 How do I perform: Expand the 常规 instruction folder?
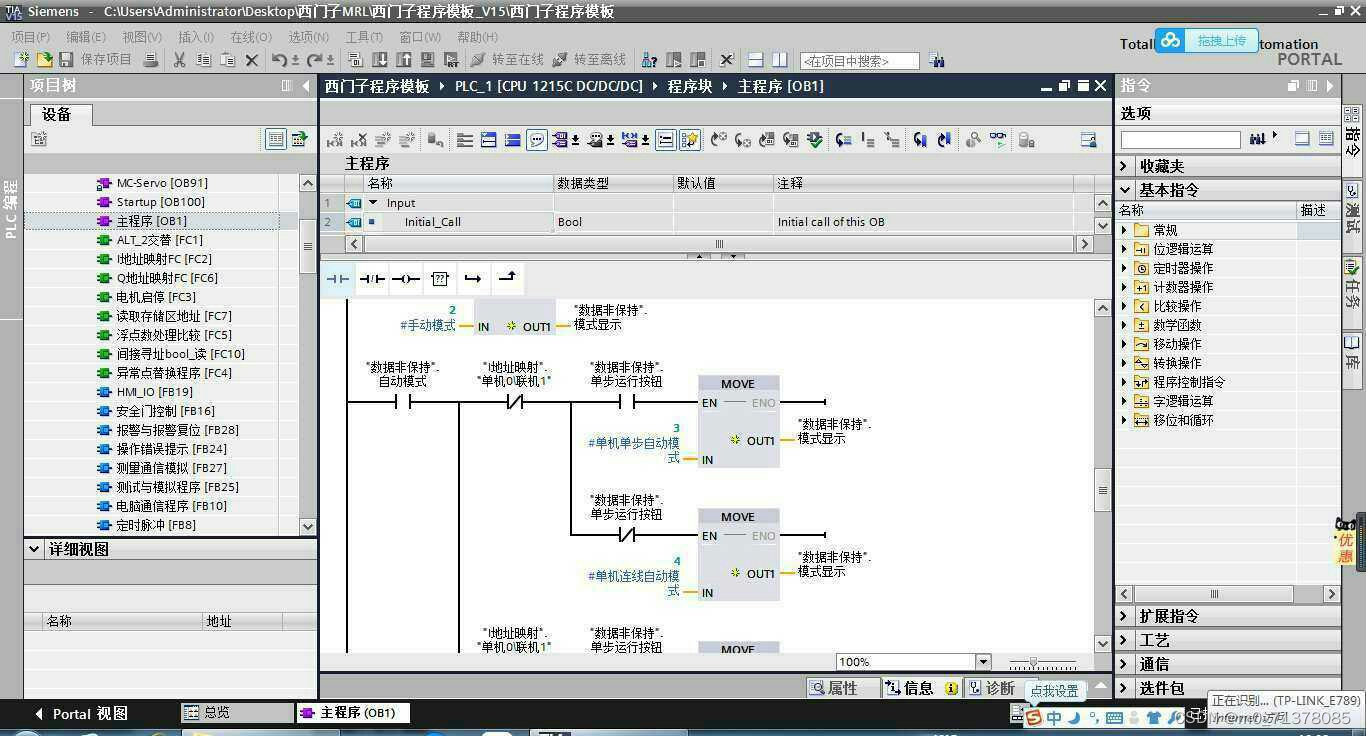pos(1124,230)
